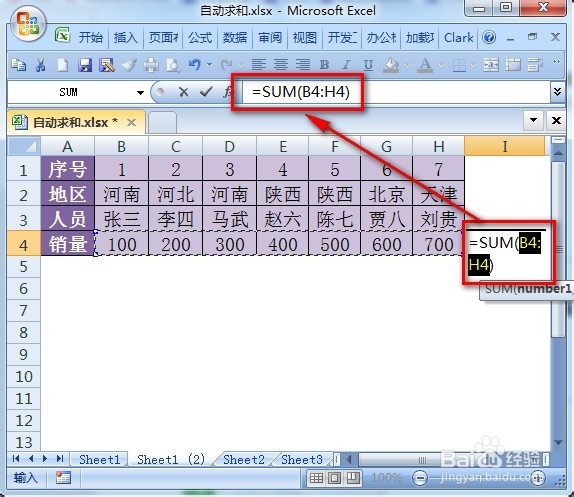Click the Insert Function fx icon
The image size is (574, 497).
(x=227, y=92)
